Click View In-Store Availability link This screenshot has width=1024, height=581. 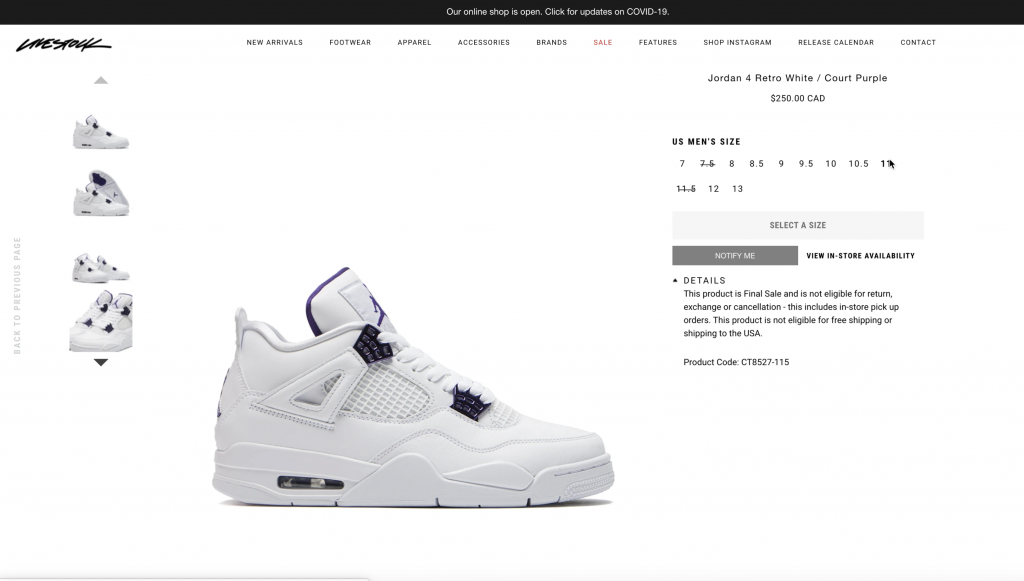coord(861,256)
